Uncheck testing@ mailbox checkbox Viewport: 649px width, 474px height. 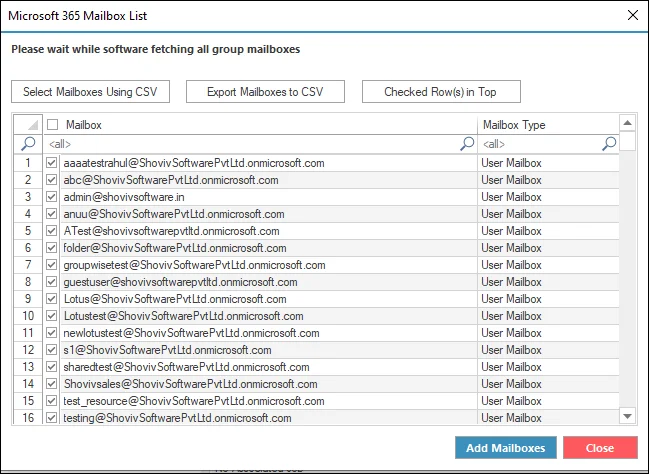pyautogui.click(x=51, y=417)
